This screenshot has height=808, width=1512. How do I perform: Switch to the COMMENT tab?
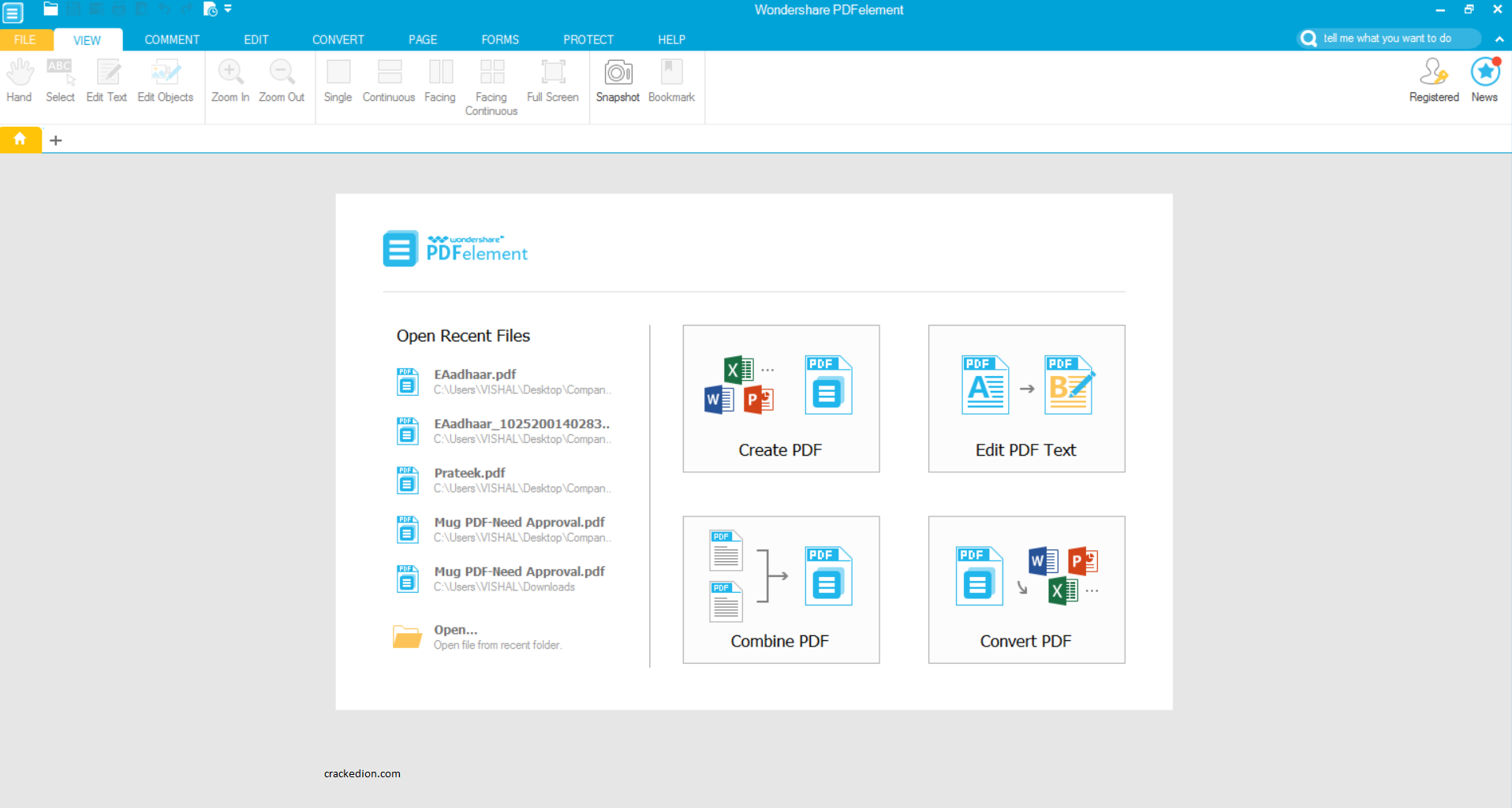pos(172,39)
